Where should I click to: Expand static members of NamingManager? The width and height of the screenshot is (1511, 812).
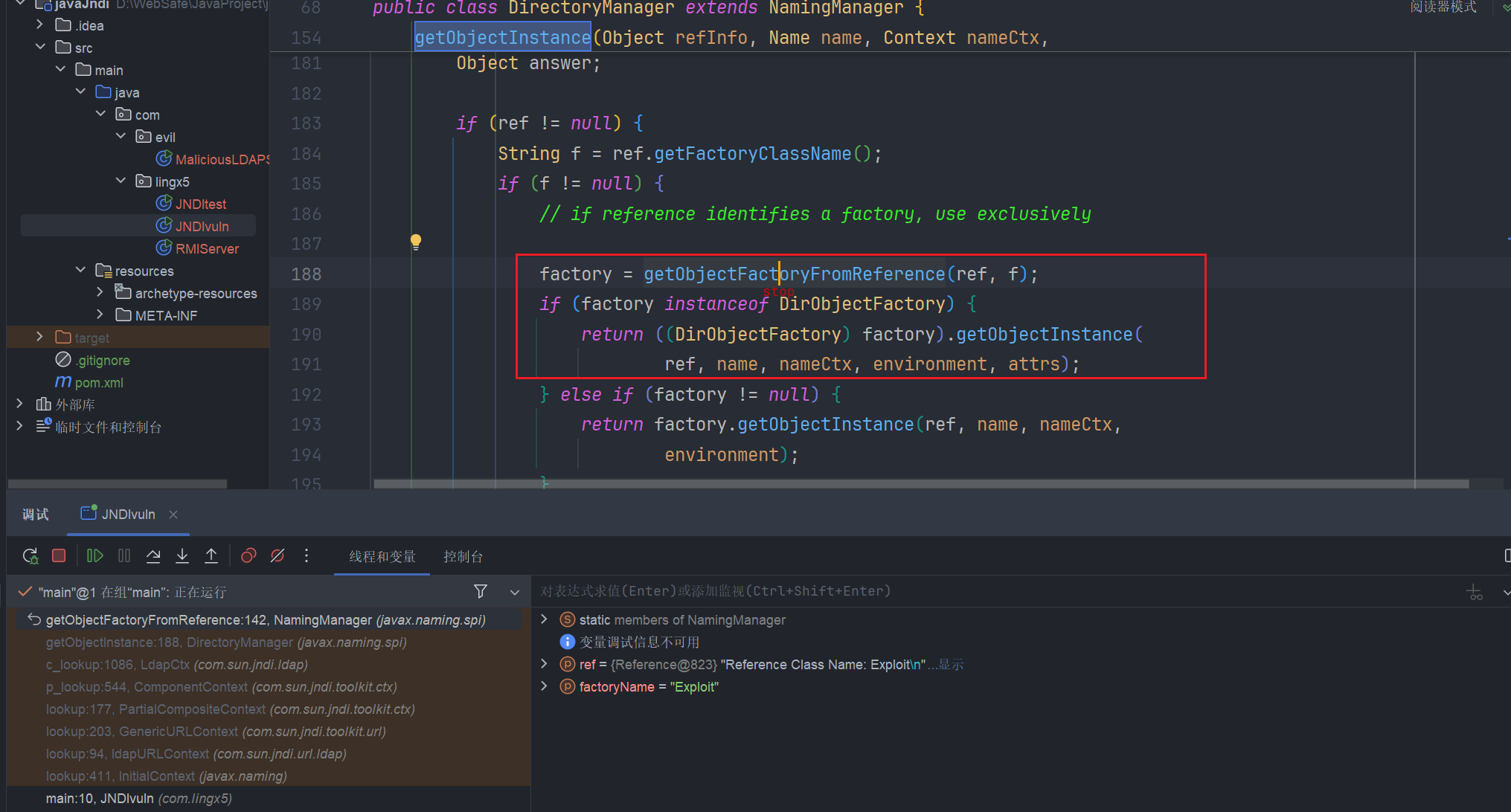[544, 619]
